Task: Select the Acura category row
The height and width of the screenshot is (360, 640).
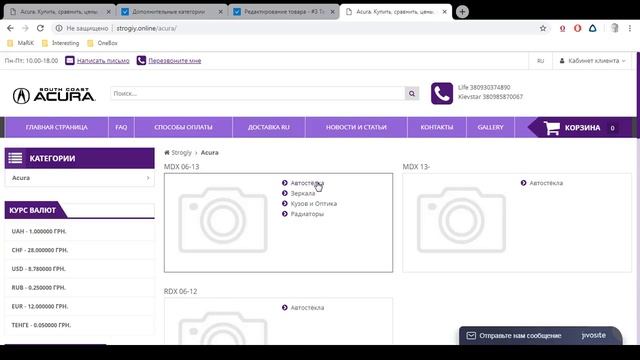Action: coord(80,178)
